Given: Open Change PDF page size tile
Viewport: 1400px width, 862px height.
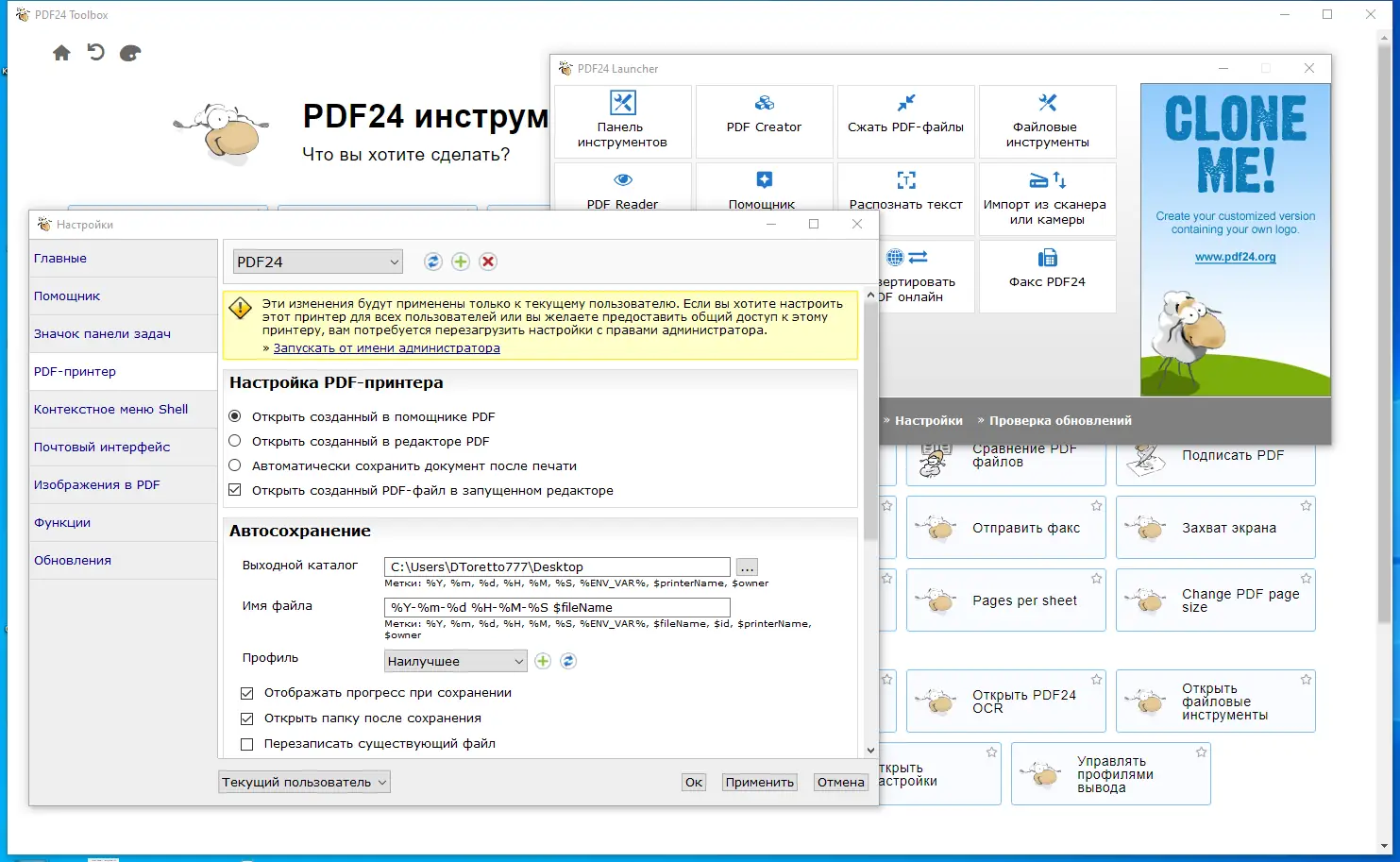Looking at the screenshot, I should pyautogui.click(x=1216, y=600).
